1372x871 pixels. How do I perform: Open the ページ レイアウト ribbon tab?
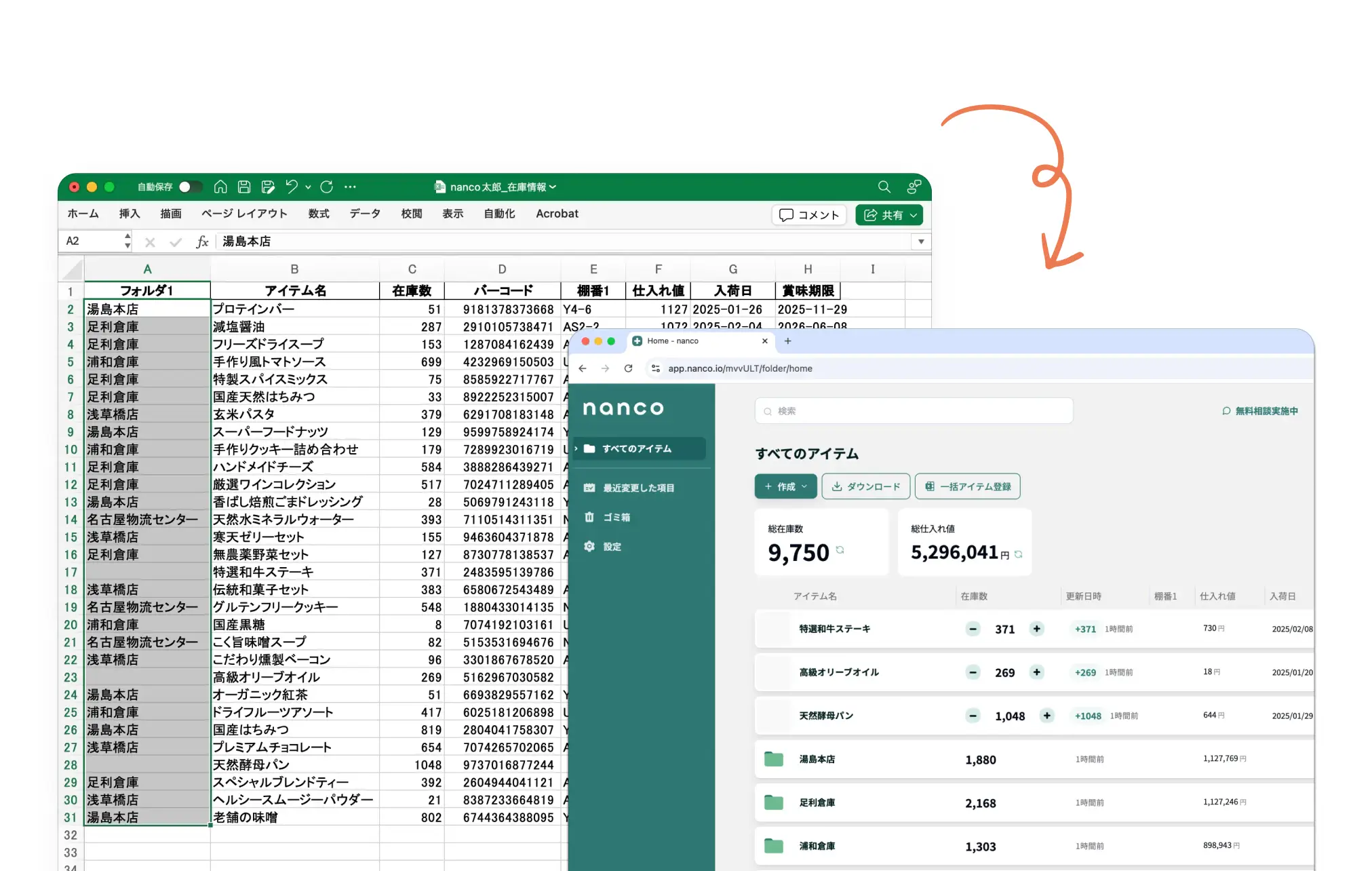point(244,214)
